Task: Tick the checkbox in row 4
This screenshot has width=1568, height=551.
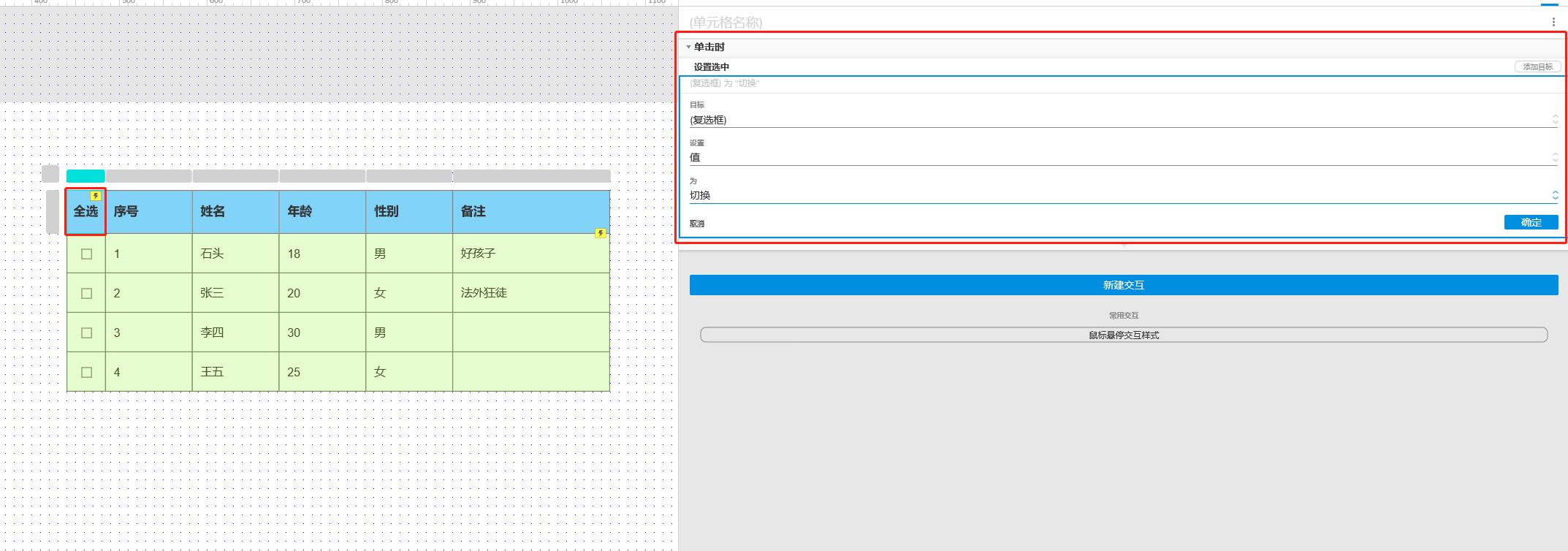Action: 87,372
